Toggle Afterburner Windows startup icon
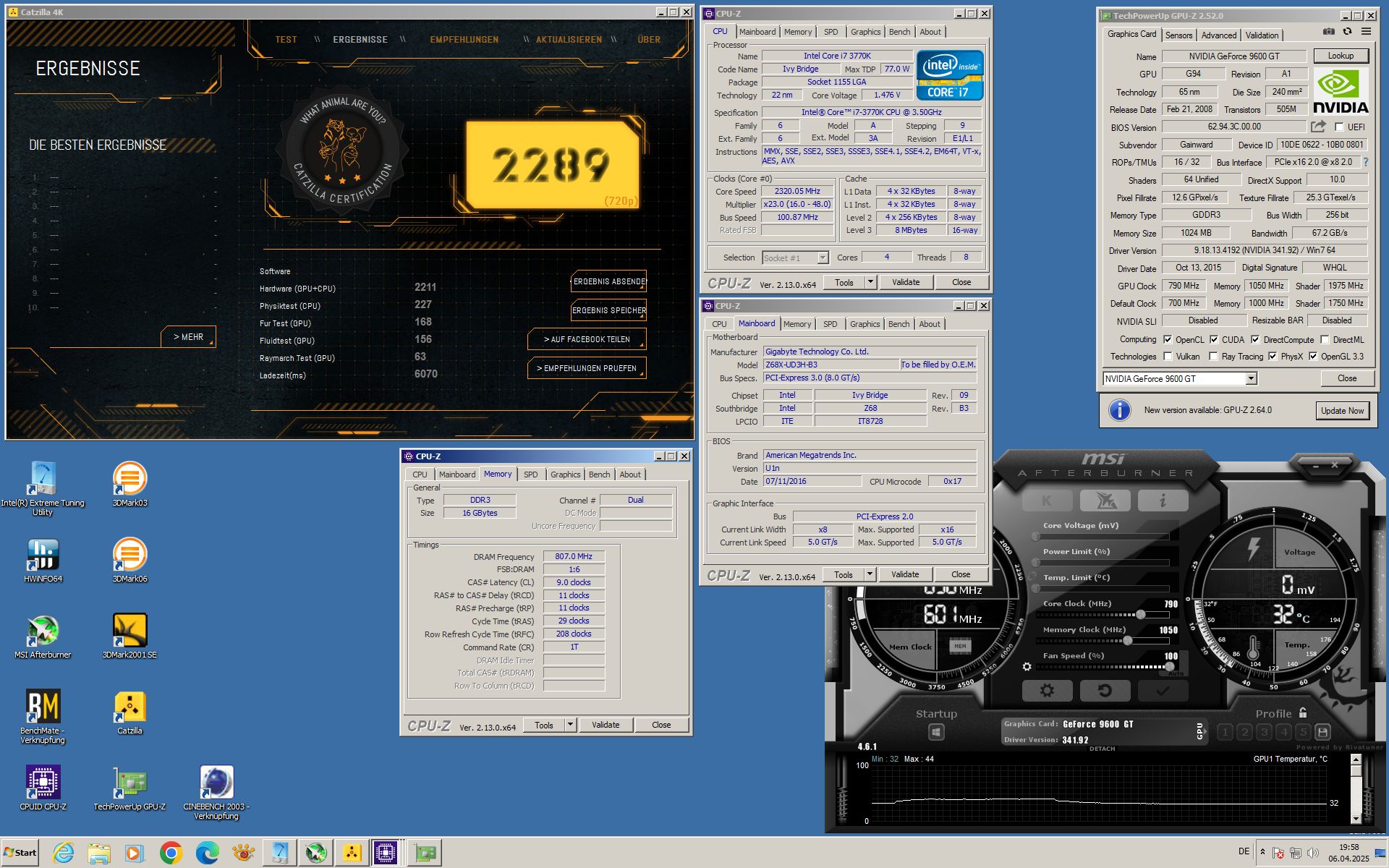1389x868 pixels. [936, 733]
